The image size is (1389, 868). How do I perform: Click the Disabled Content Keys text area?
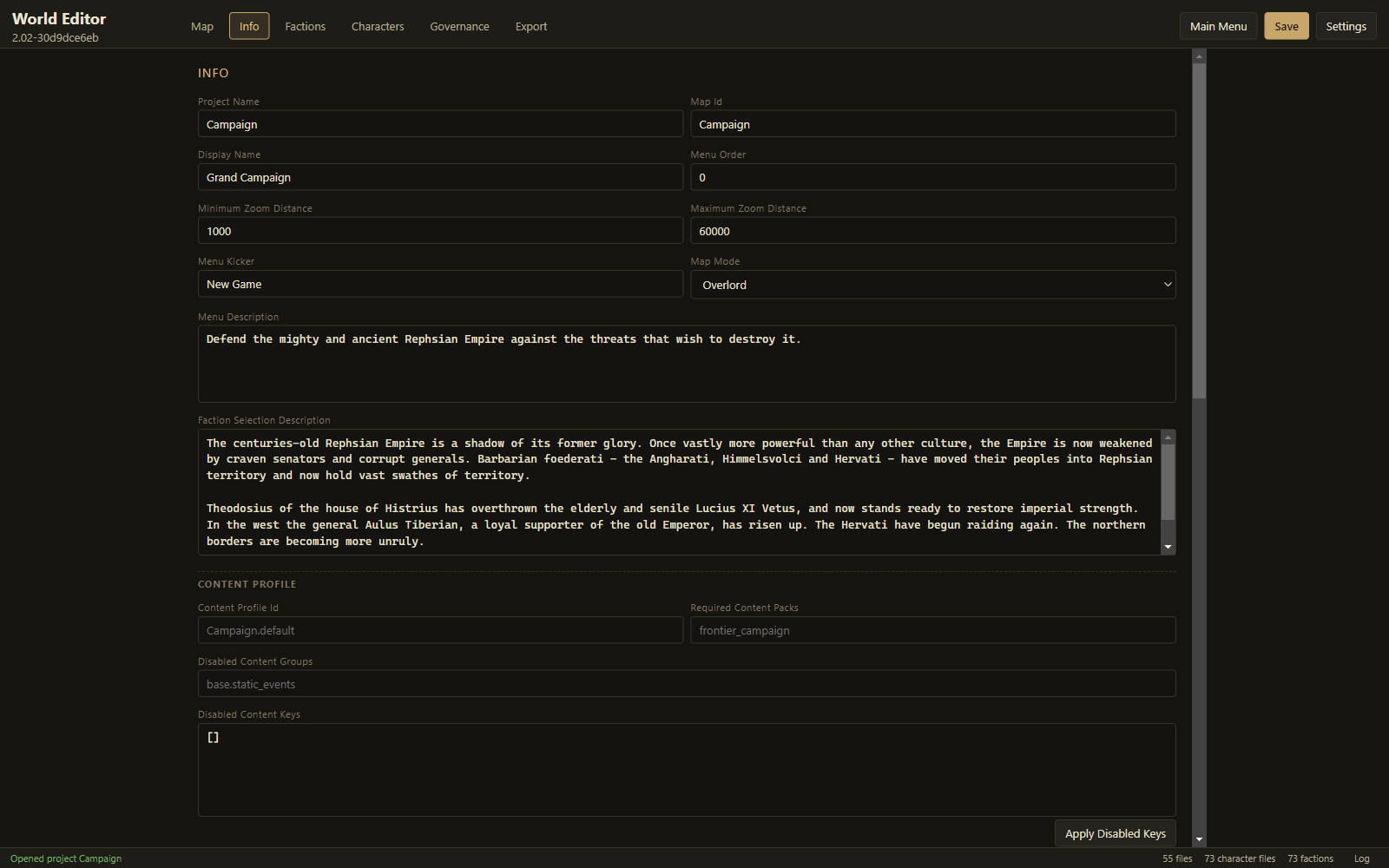coord(687,770)
